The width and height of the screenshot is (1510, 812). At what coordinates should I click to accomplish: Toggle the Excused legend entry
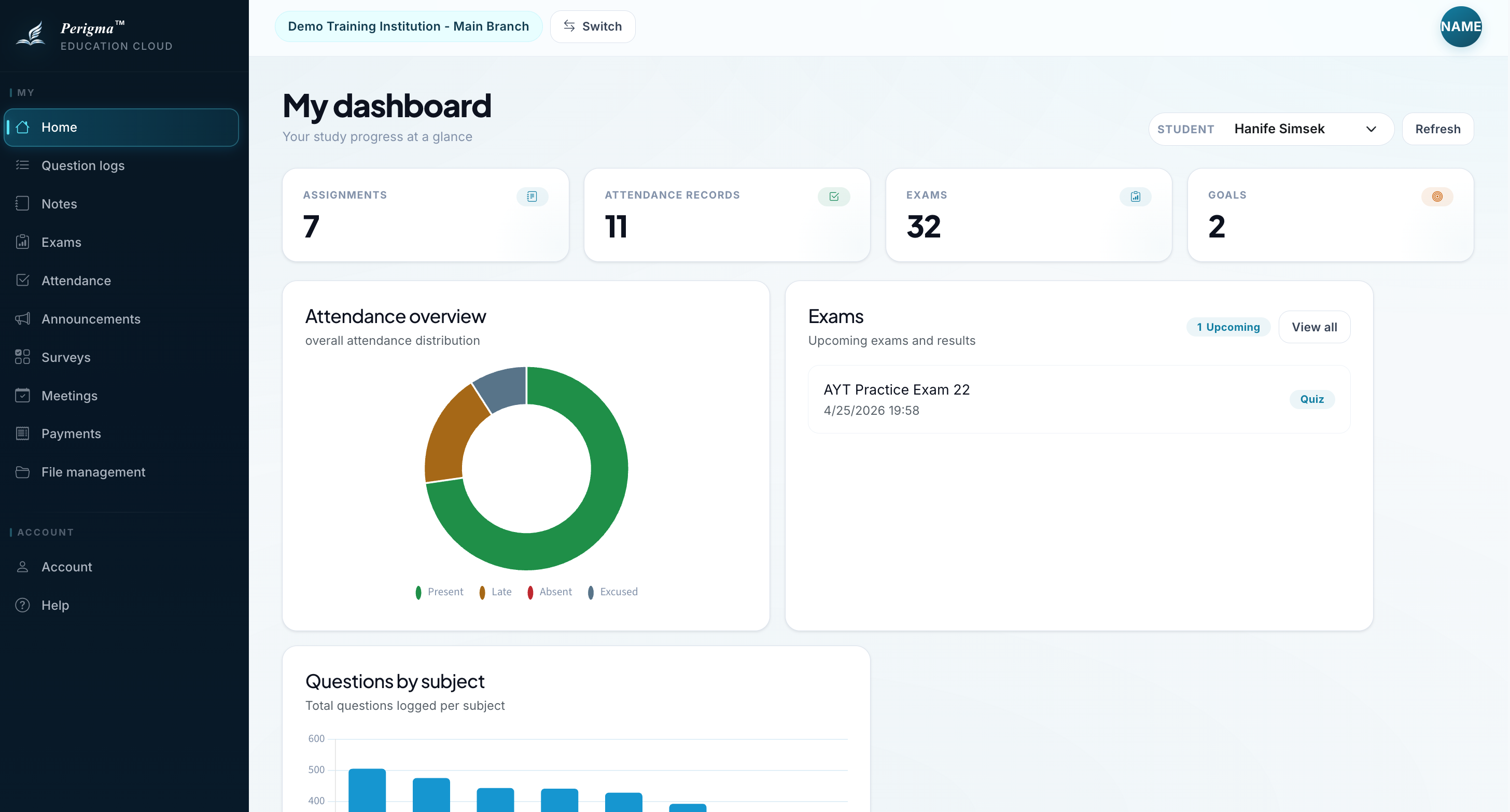(x=612, y=592)
